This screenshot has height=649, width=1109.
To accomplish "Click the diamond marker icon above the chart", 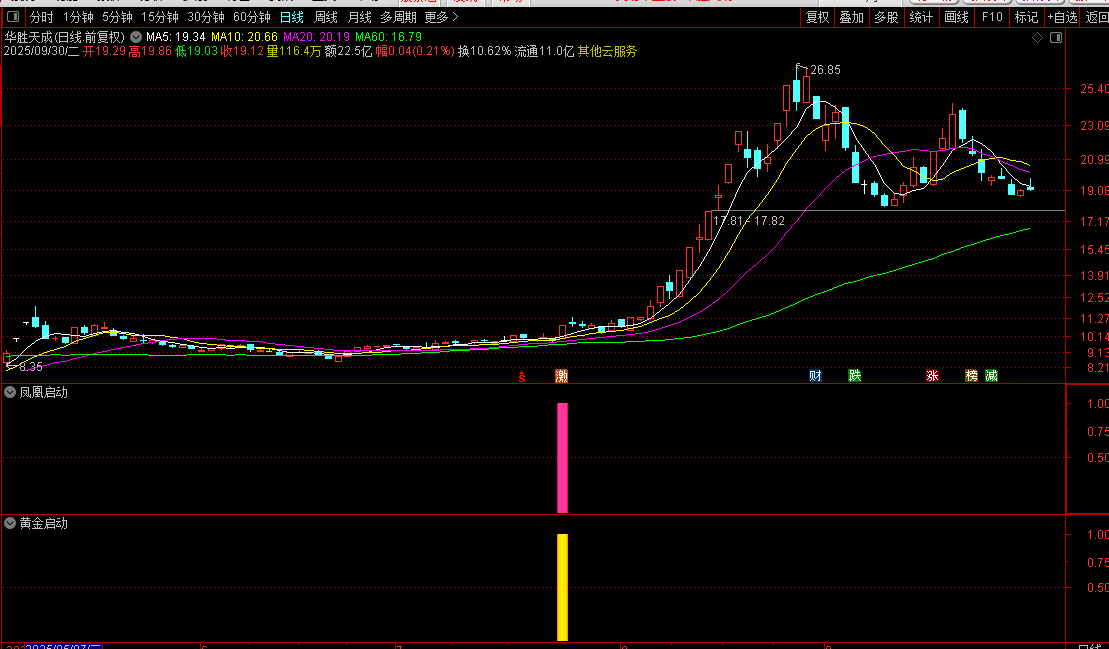I will click(1038, 37).
